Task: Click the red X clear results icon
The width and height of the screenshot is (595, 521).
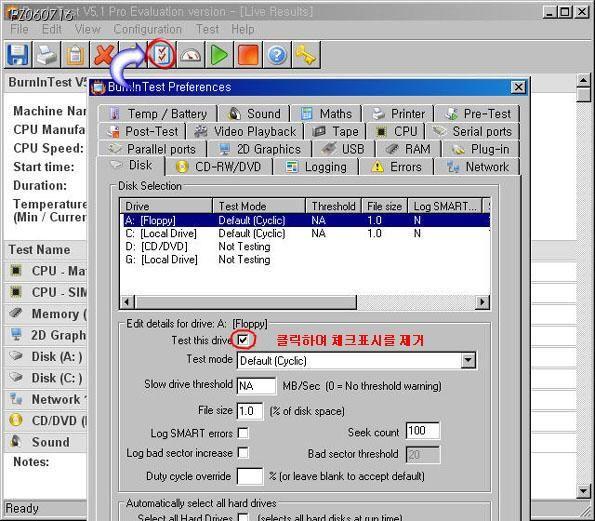Action: point(104,55)
